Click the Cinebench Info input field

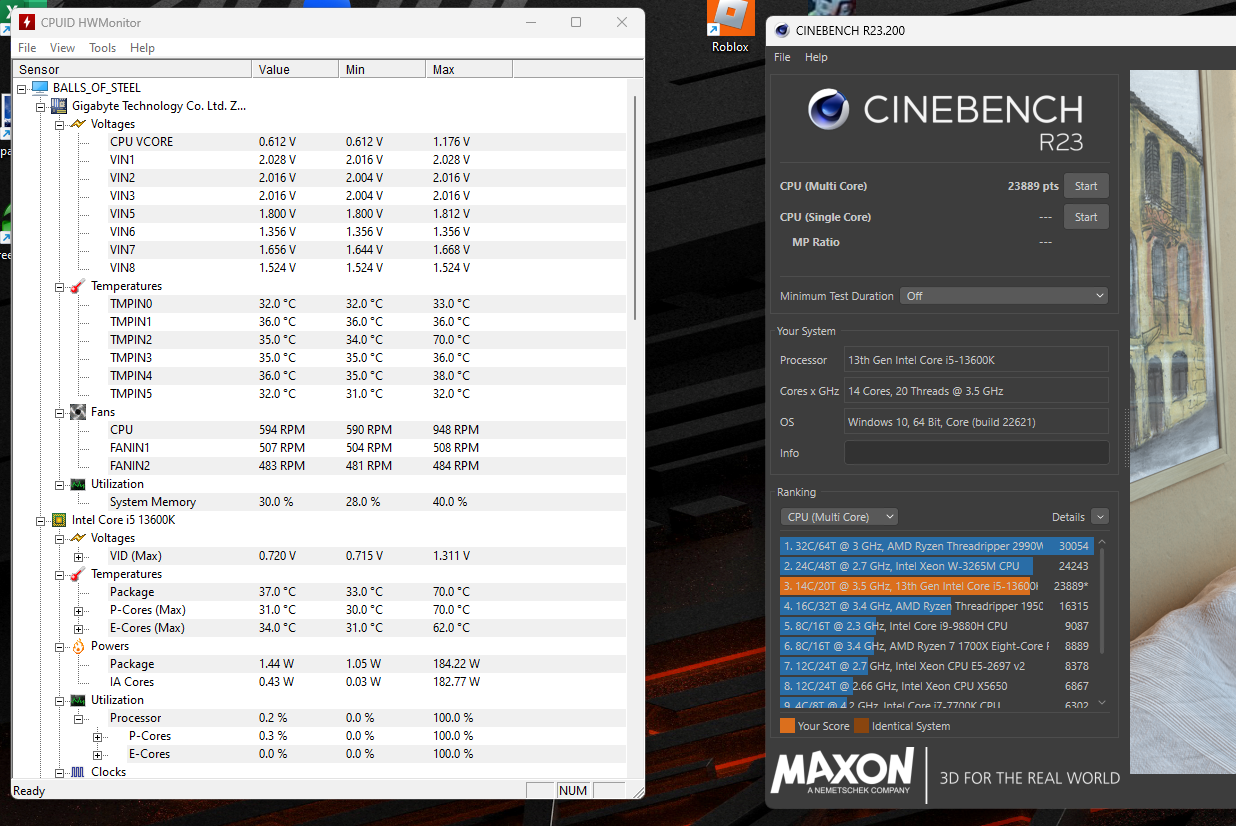[977, 453]
